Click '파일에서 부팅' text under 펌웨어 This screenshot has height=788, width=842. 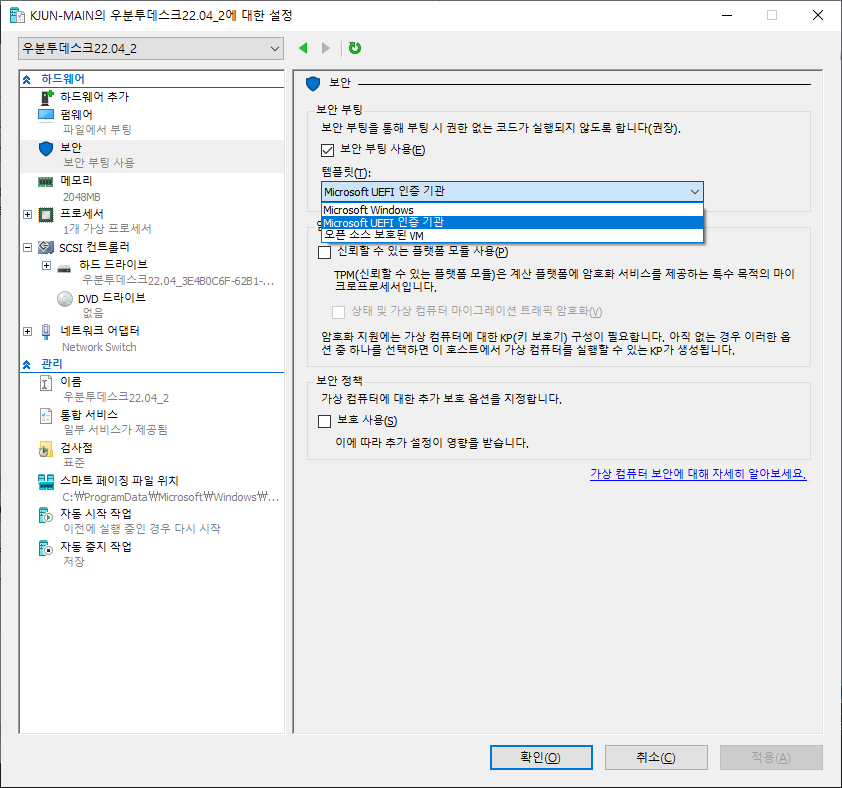97,130
